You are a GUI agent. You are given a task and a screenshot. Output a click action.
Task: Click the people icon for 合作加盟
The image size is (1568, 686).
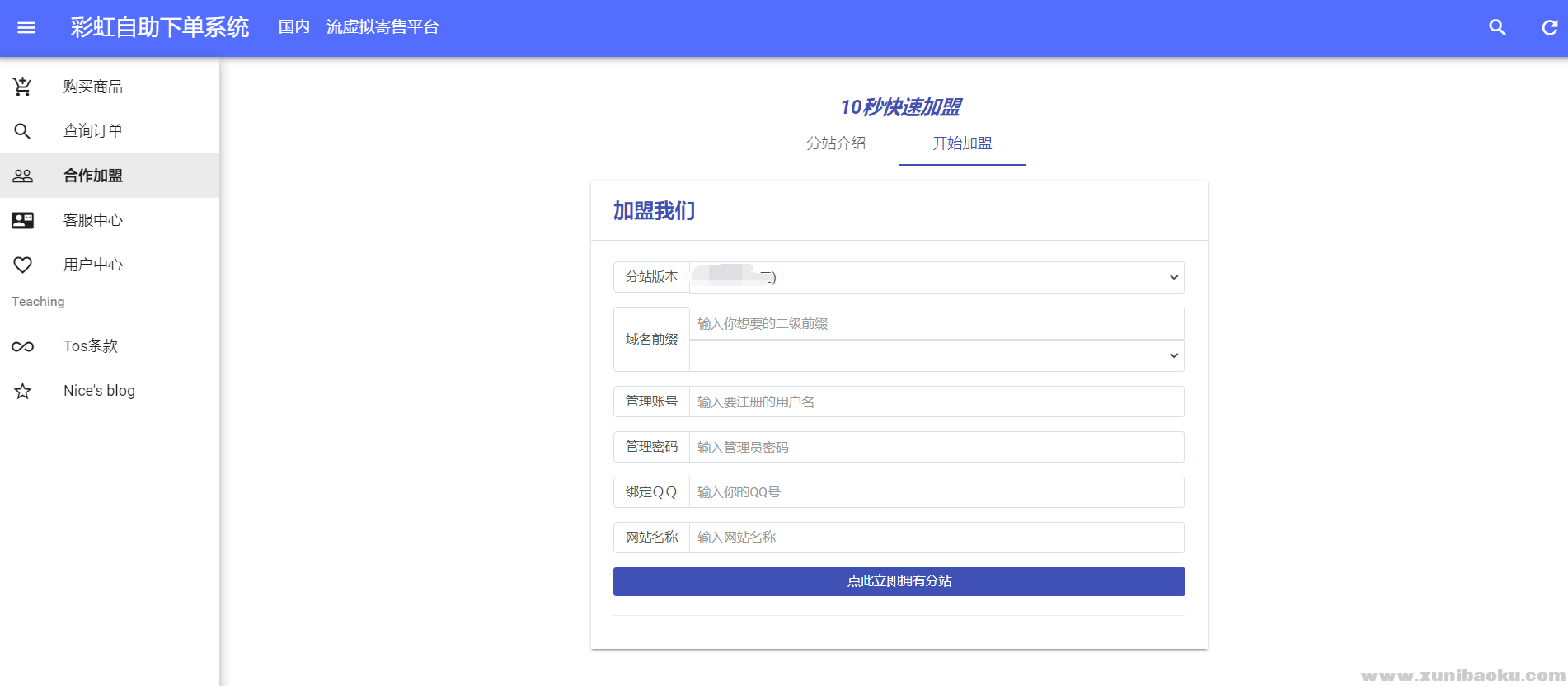[23, 176]
